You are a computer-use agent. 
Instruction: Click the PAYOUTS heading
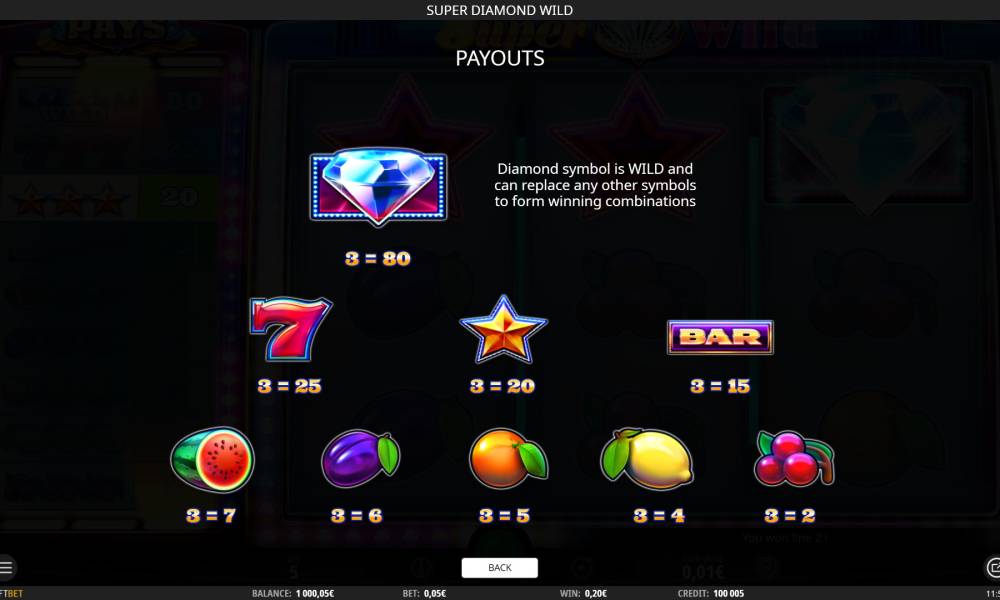click(x=500, y=58)
